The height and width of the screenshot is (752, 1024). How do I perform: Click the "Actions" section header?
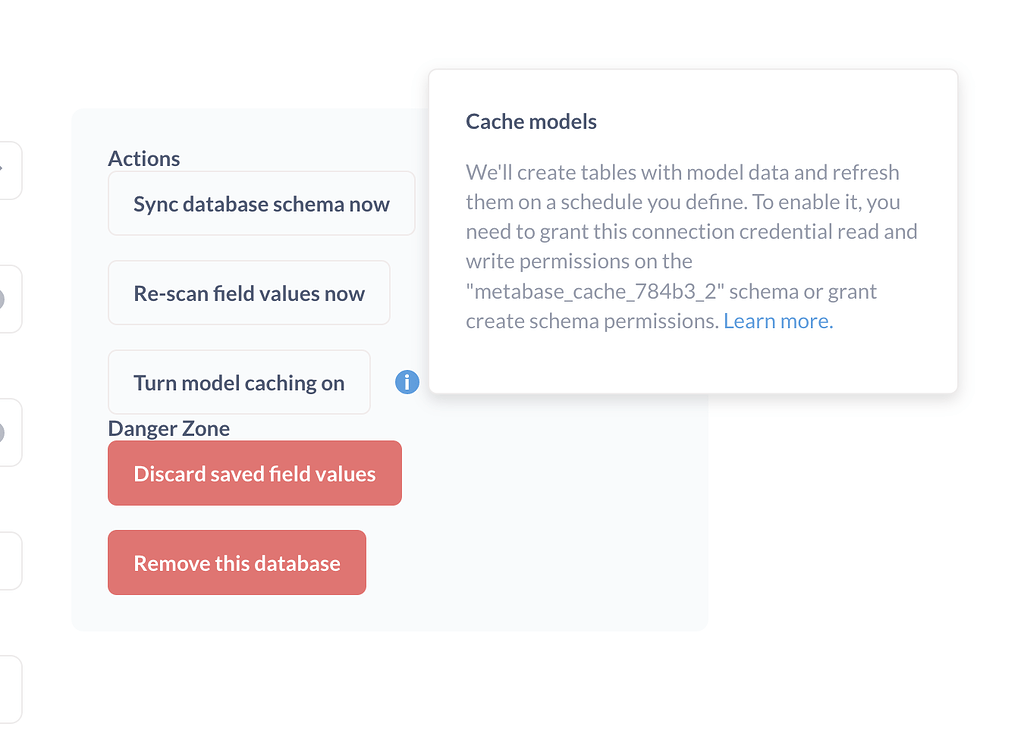144,158
